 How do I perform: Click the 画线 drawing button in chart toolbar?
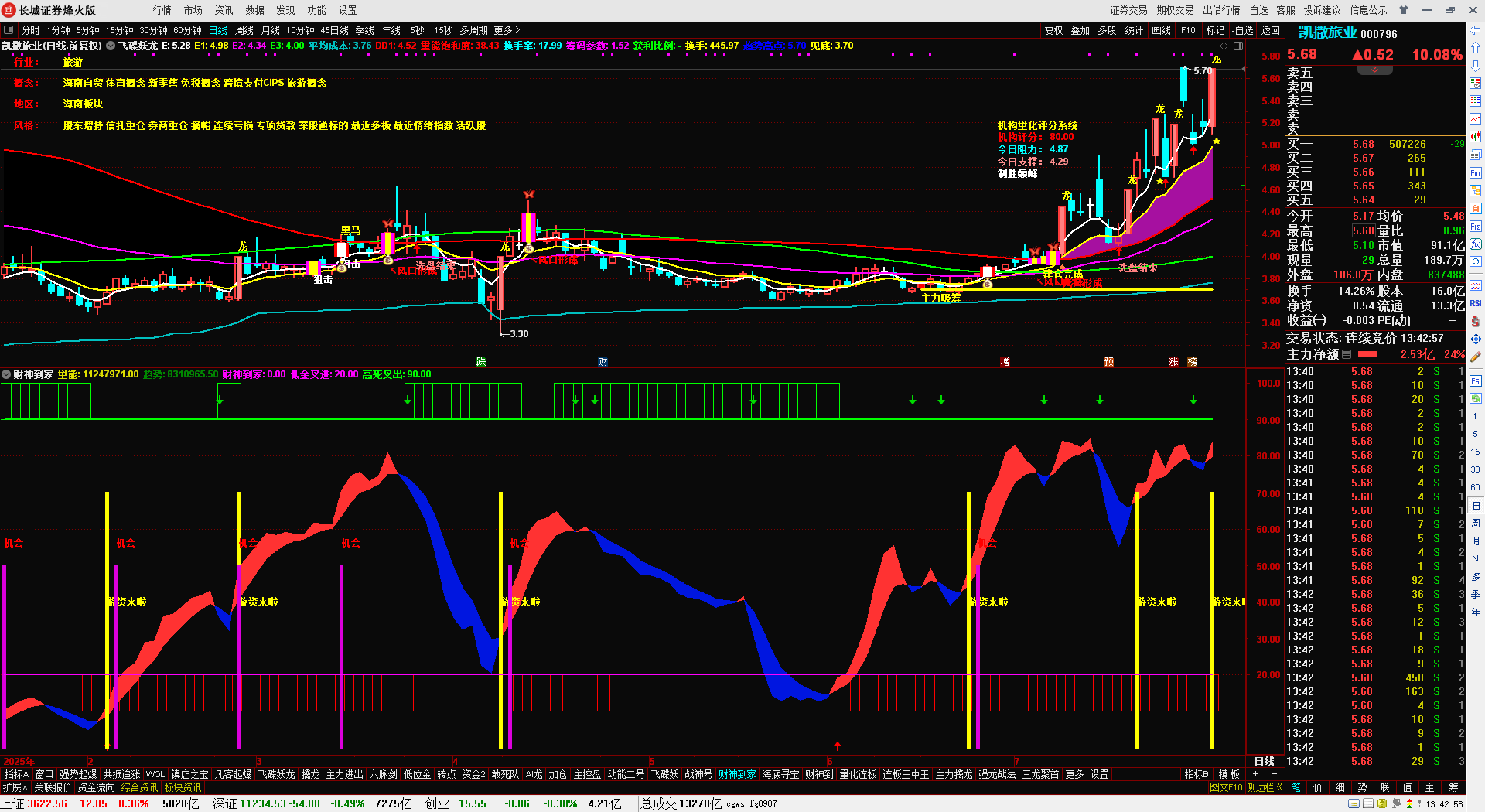click(1161, 30)
